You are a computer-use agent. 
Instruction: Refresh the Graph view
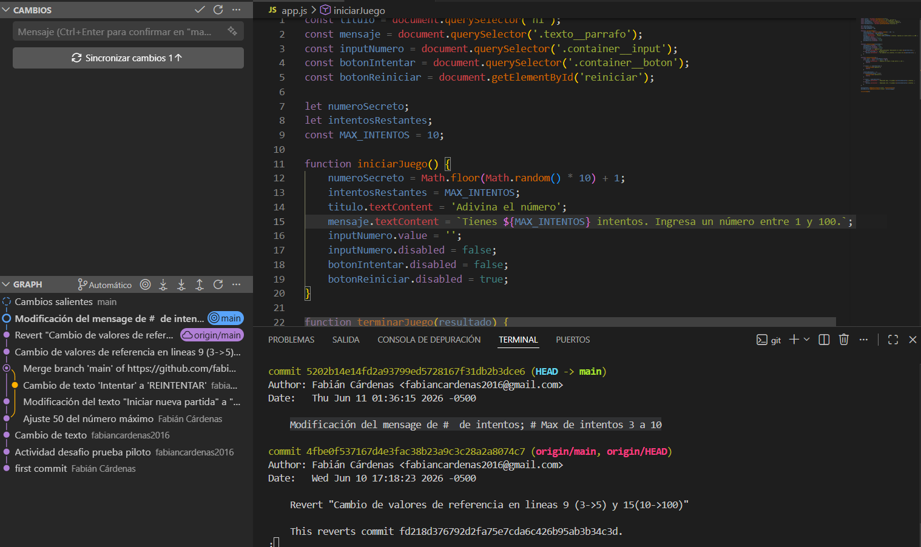click(x=218, y=284)
